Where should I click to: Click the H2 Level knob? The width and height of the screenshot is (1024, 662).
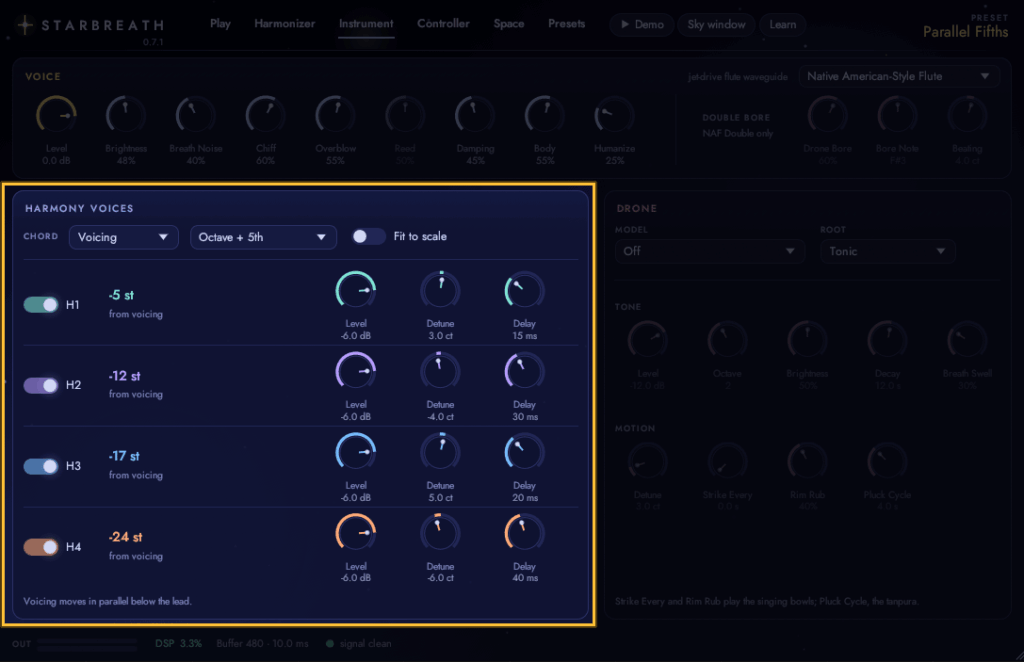(356, 371)
